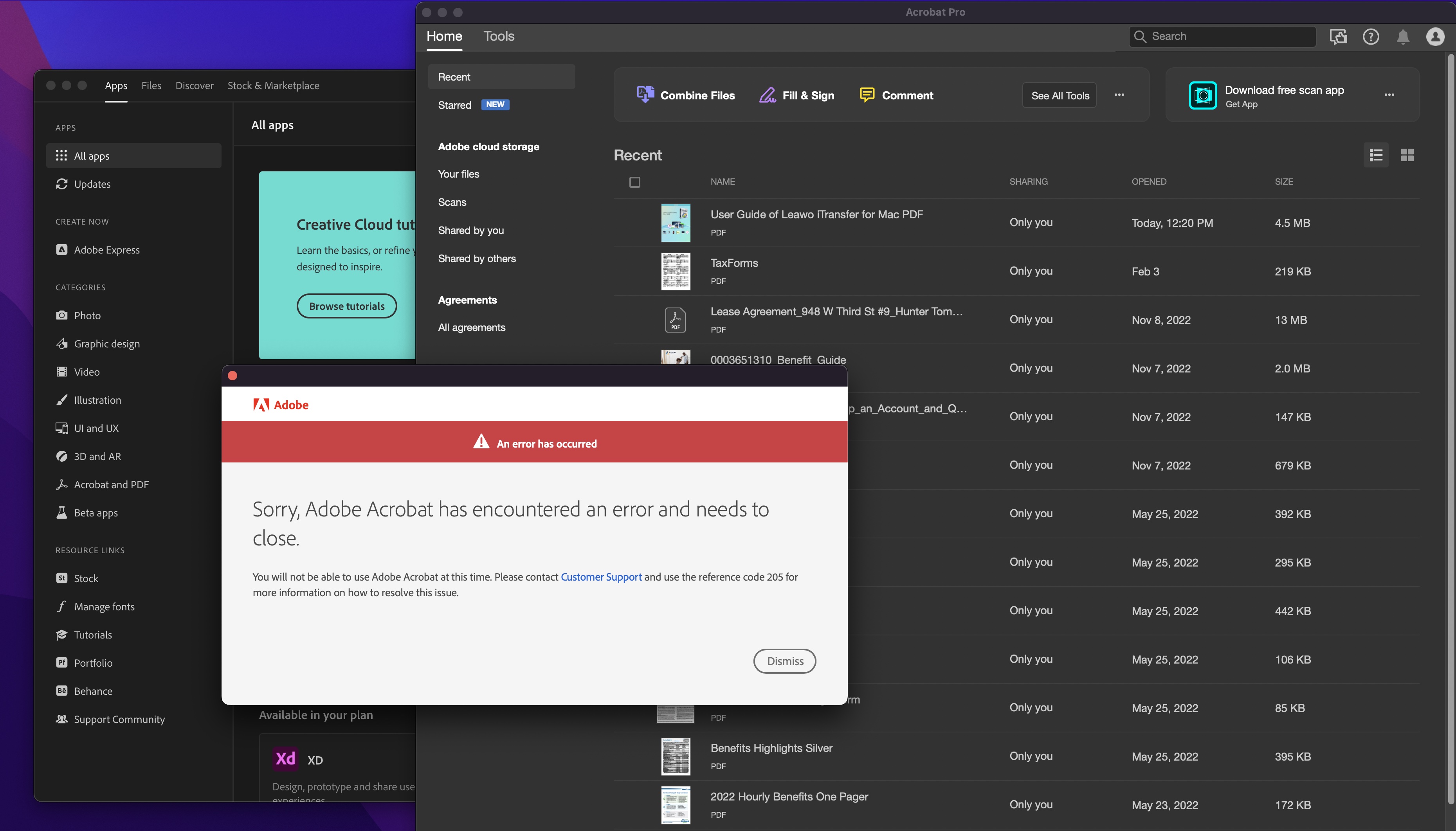Open Help using the question mark icon
Screen dimensions: 1456x831
pyautogui.click(x=1371, y=36)
